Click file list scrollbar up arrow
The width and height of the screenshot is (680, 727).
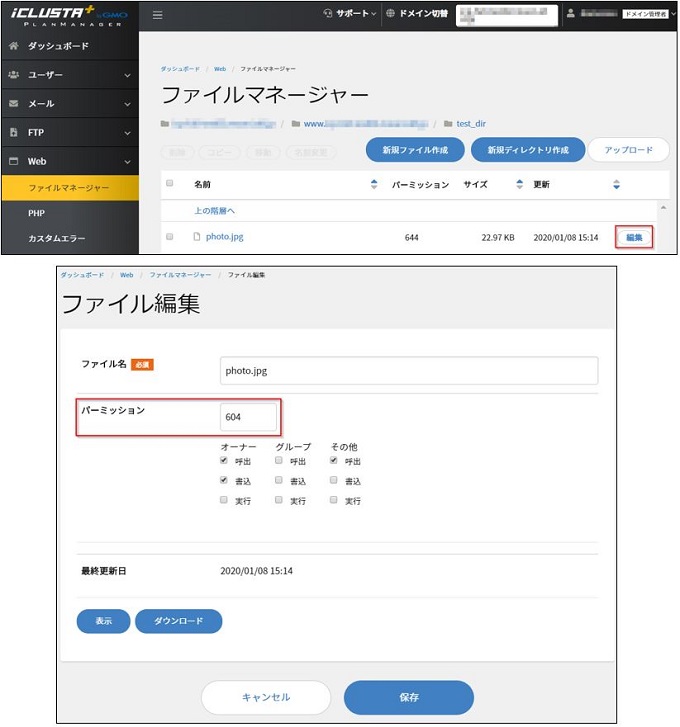(x=663, y=208)
